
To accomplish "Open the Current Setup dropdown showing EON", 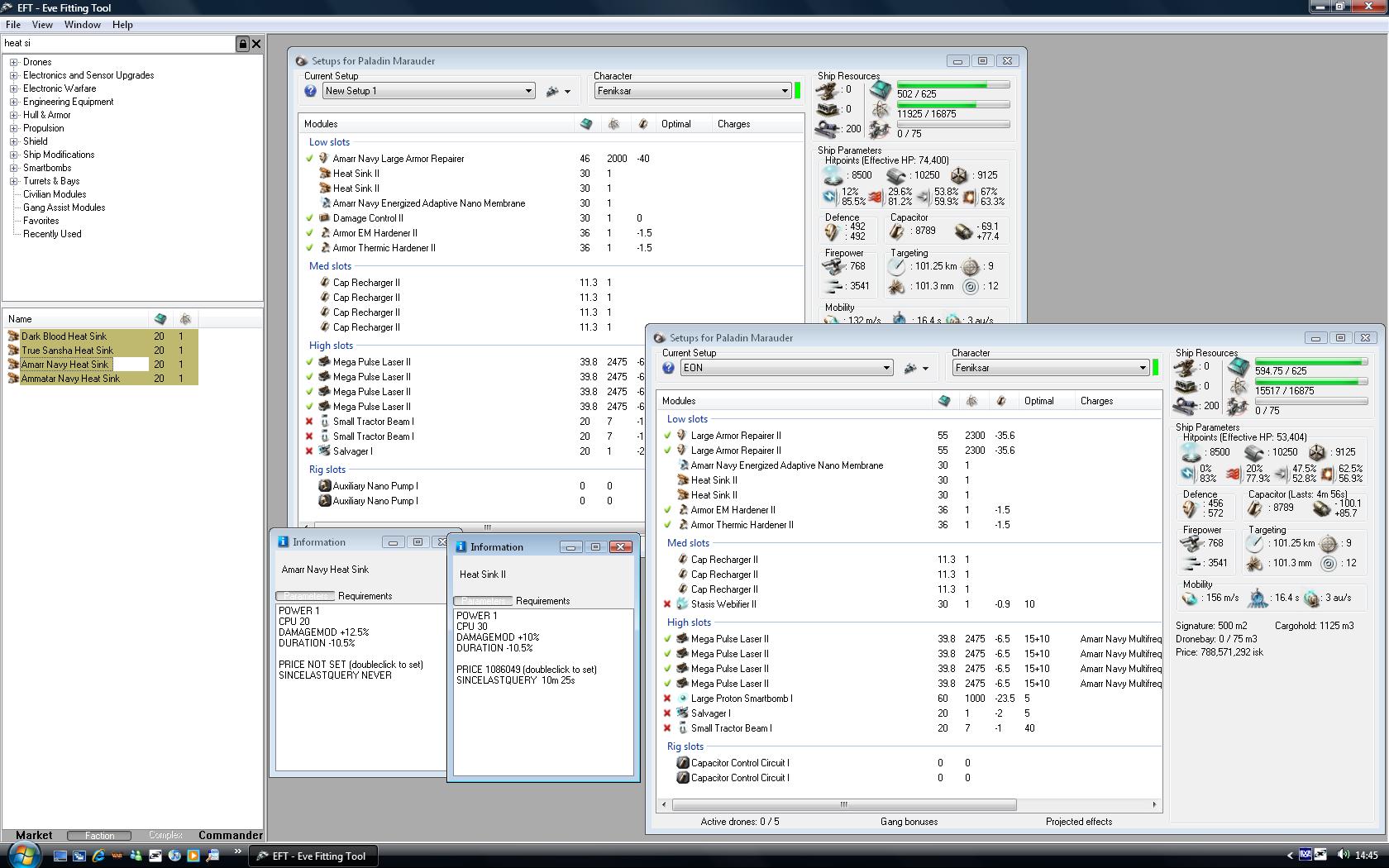I will (786, 368).
